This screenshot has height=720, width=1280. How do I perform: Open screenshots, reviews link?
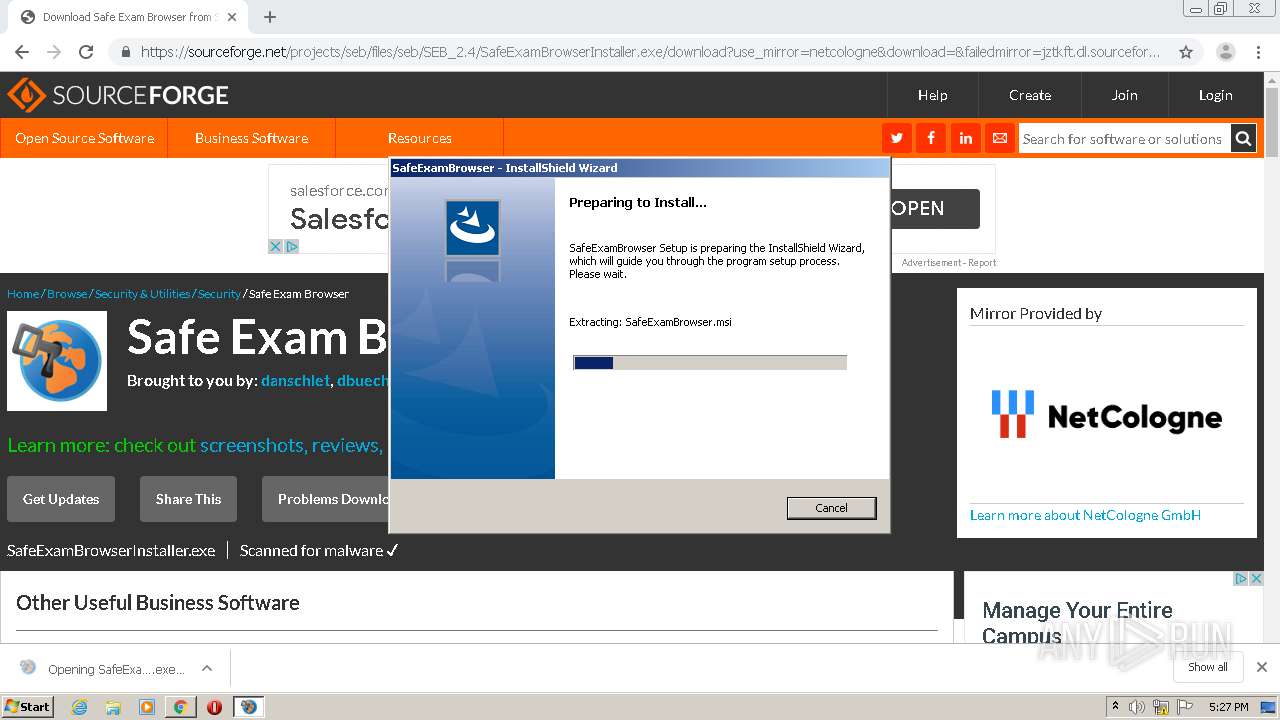290,445
